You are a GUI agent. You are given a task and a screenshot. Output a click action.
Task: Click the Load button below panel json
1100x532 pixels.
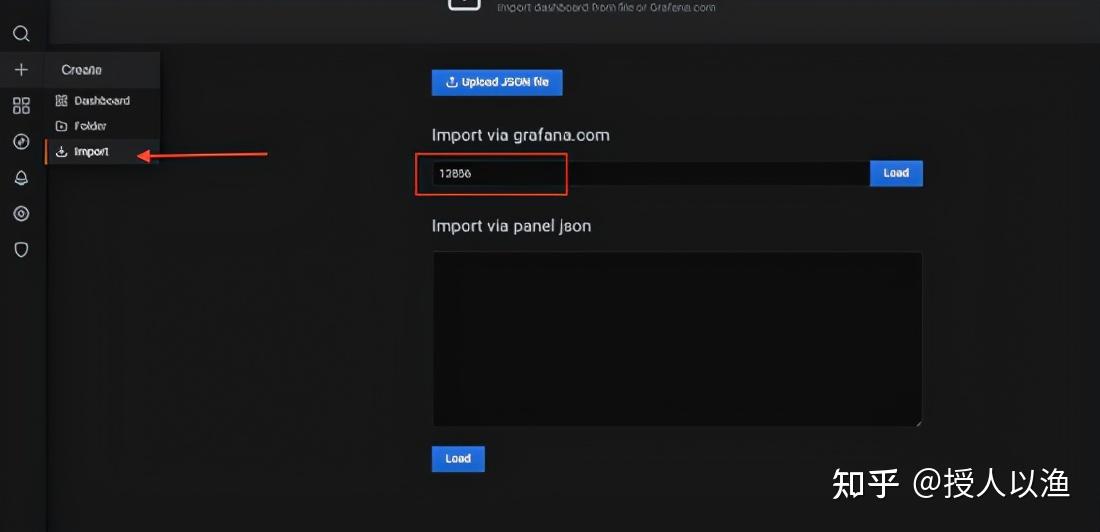(x=458, y=458)
